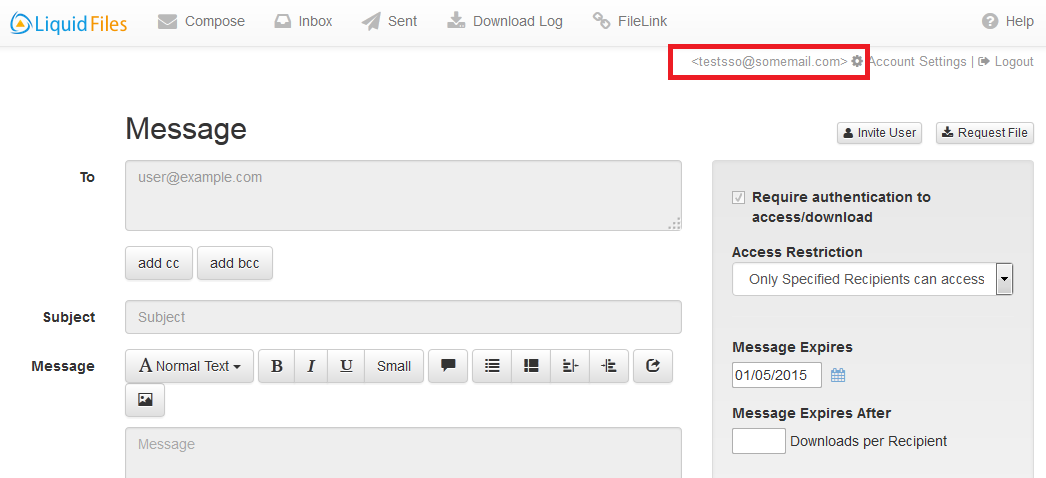1046x478 pixels.
Task: Toggle underline formatting
Action: tap(346, 366)
